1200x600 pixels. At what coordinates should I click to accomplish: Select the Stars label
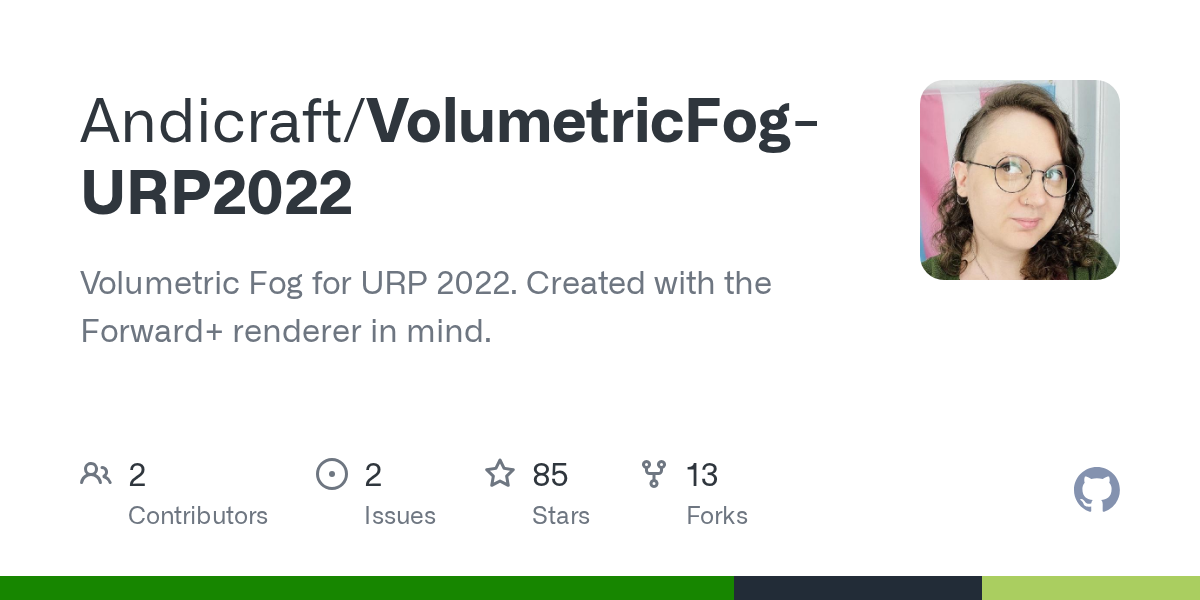point(561,516)
